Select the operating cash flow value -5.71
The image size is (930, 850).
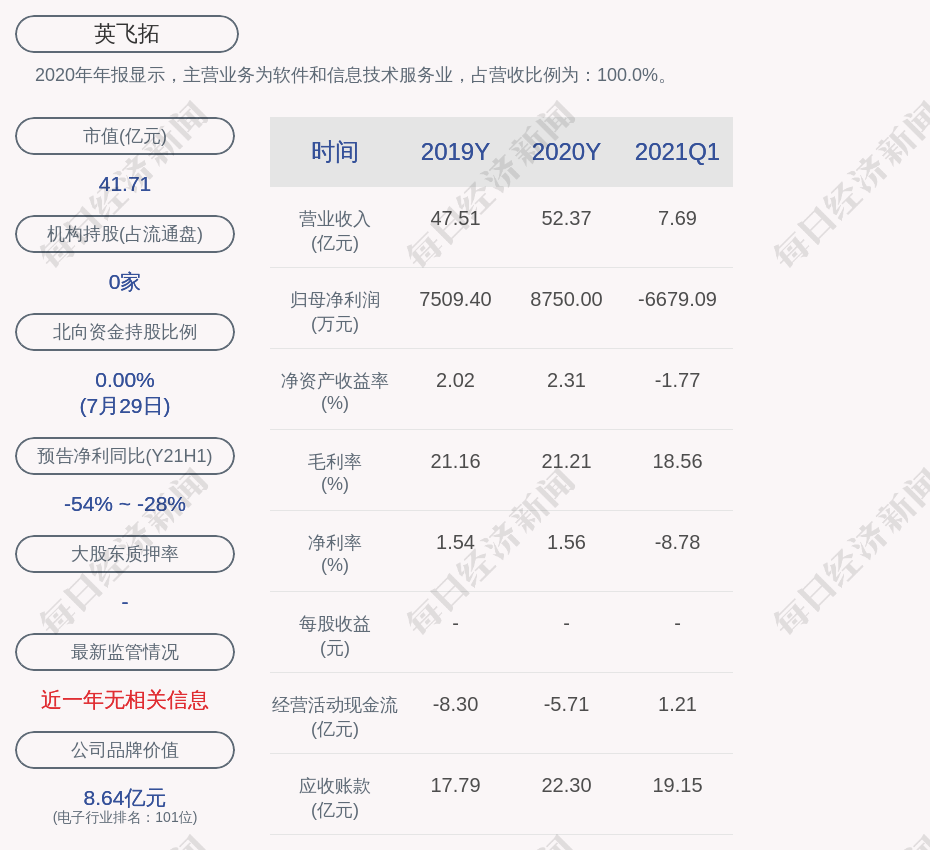click(566, 704)
